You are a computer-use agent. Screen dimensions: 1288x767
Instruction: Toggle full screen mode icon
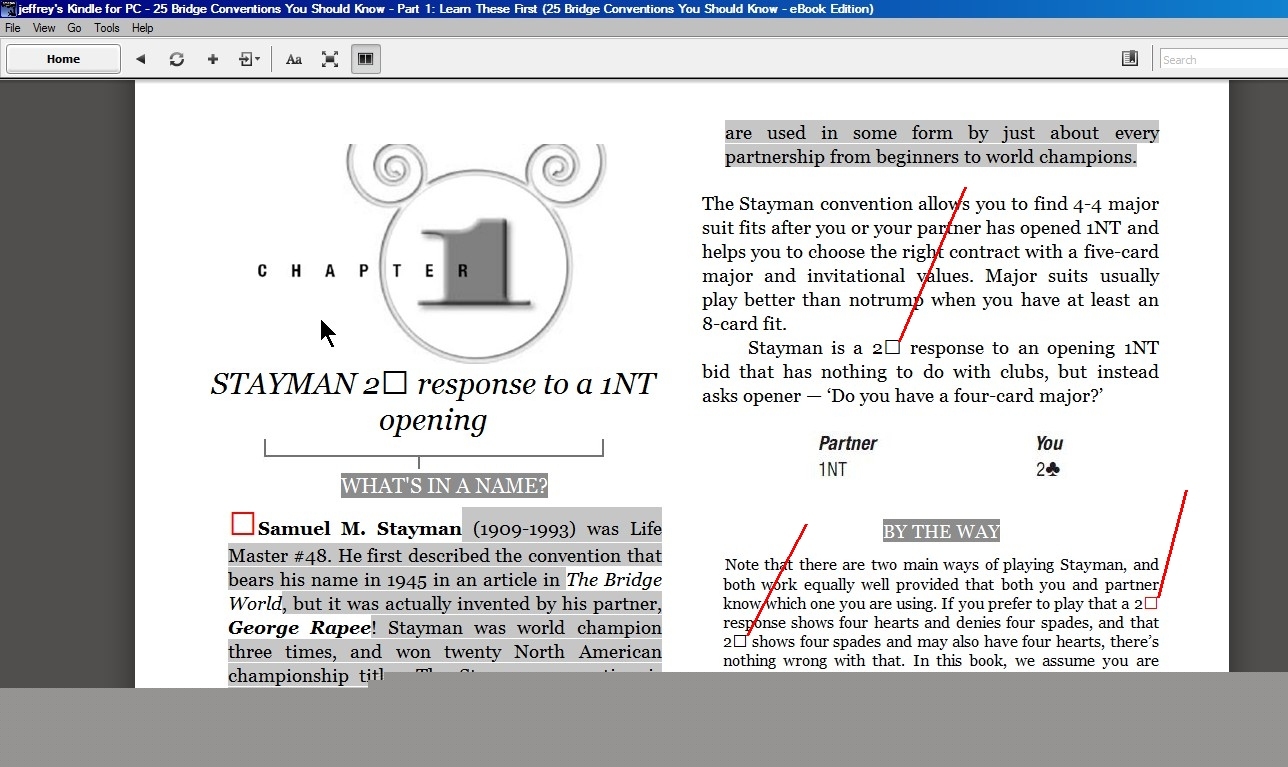click(330, 59)
